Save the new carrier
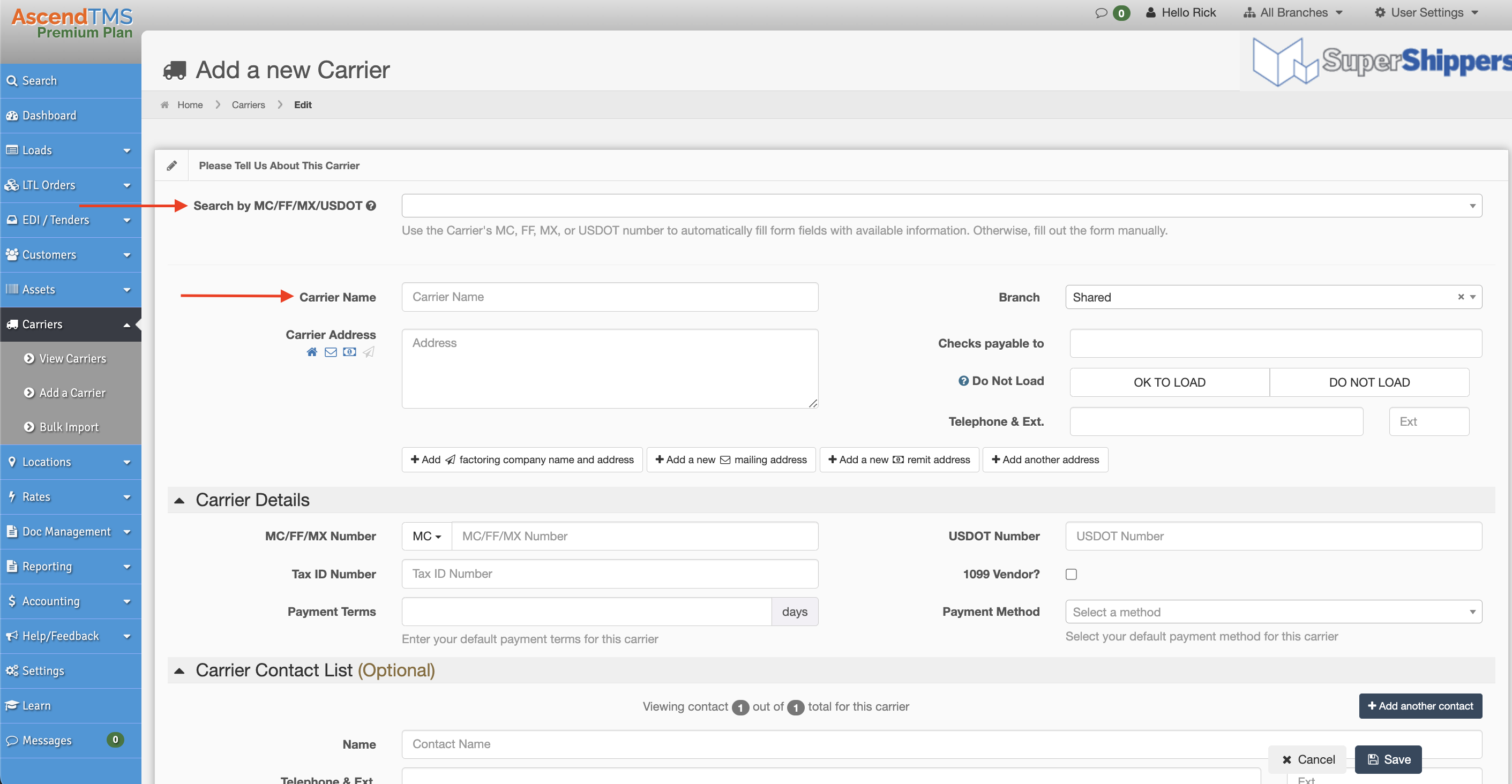This screenshot has width=1512, height=784. (1388, 759)
